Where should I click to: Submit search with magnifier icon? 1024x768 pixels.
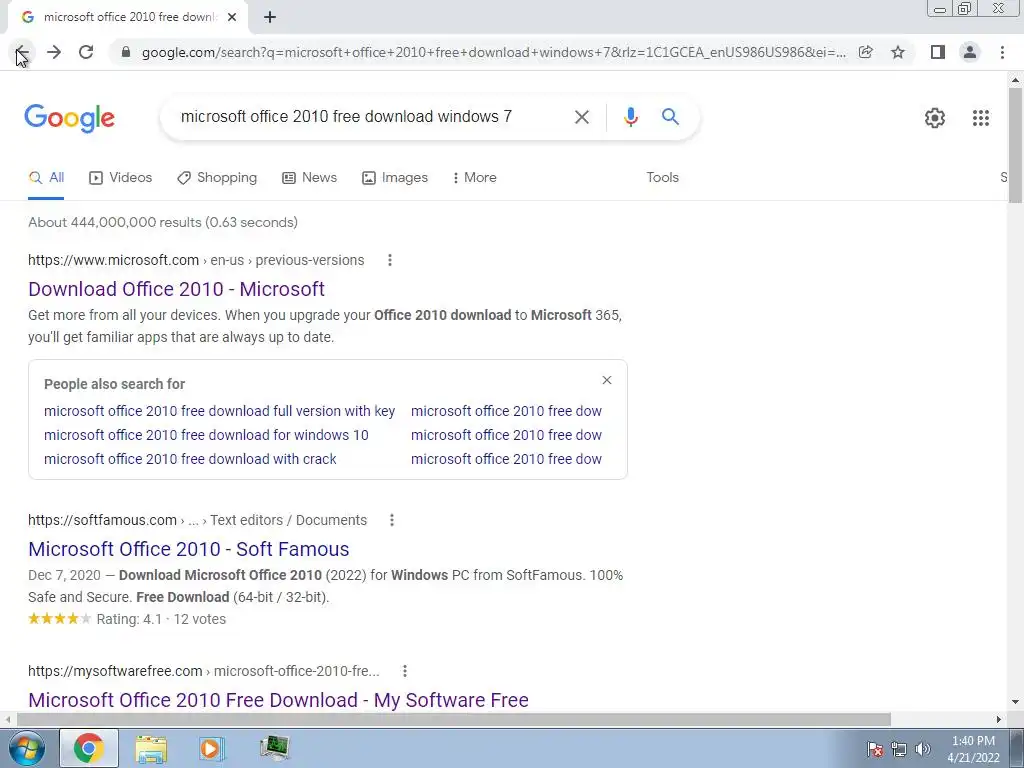670,117
